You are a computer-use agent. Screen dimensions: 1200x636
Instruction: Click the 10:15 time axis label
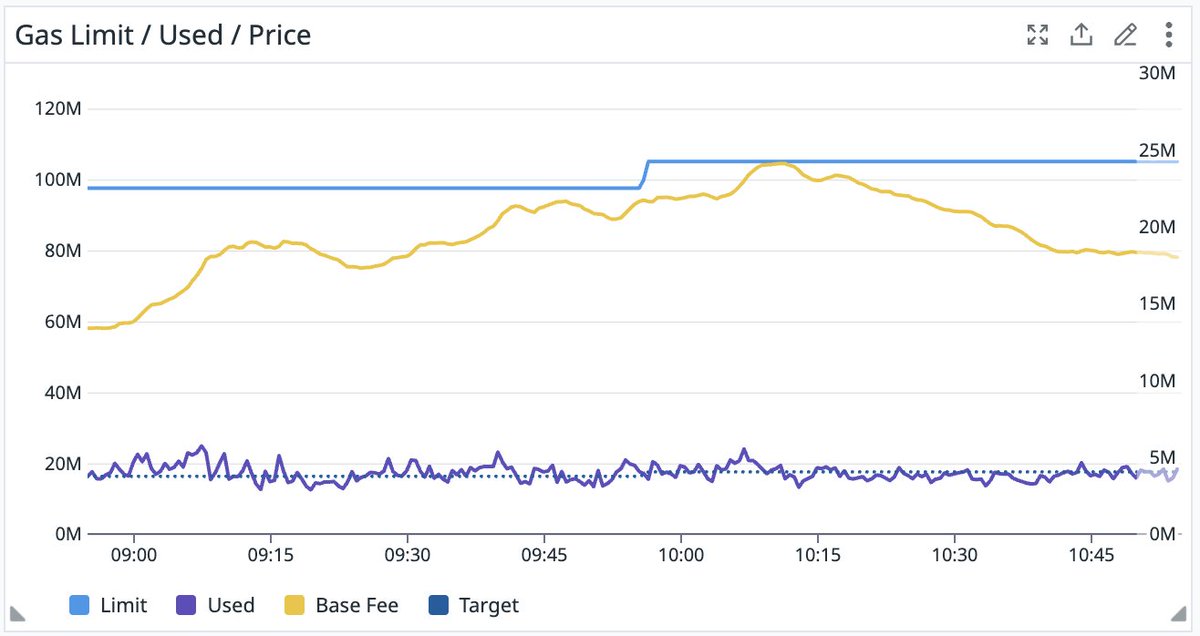817,554
